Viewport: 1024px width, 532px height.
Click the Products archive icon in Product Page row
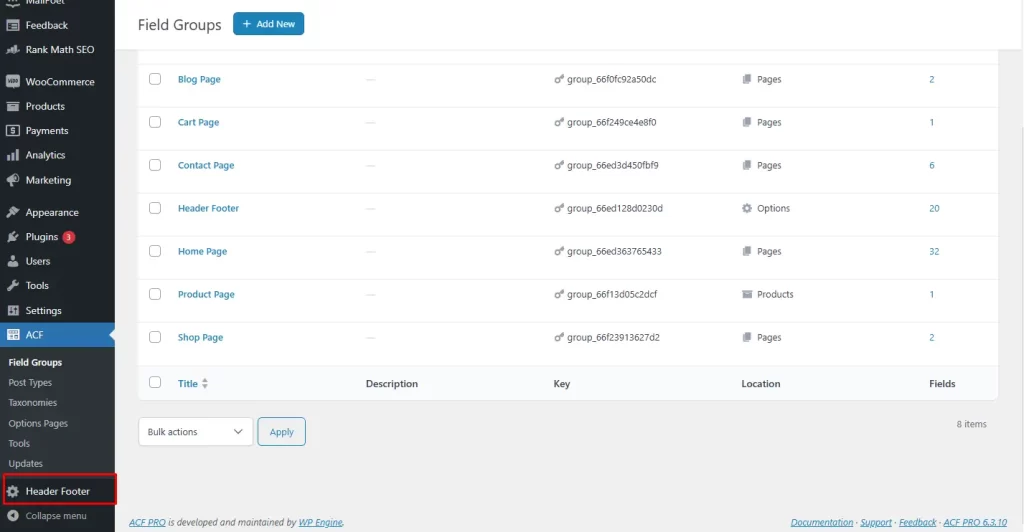(x=746, y=294)
